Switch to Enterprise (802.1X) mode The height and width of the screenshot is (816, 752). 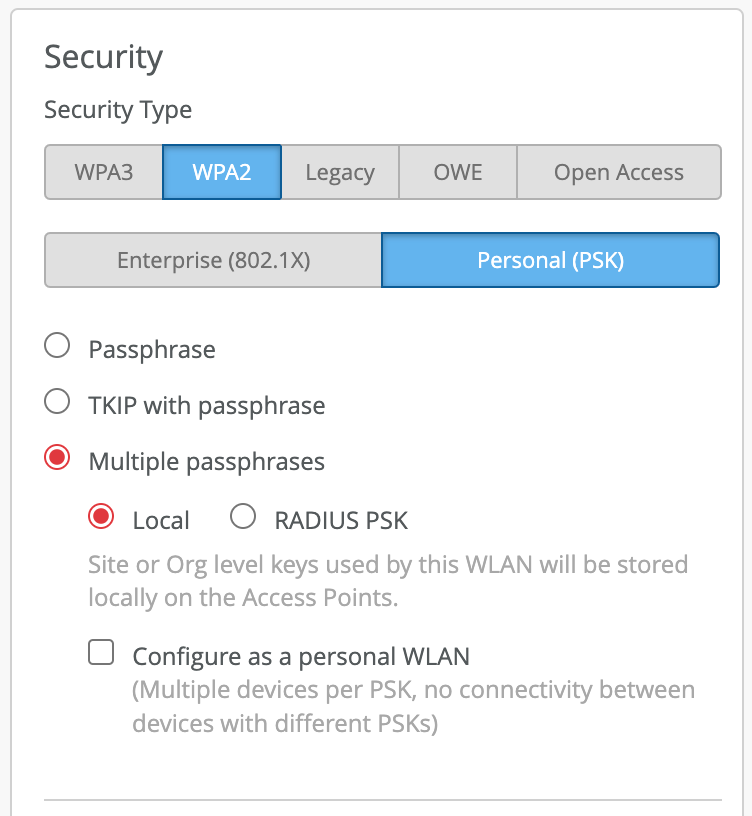pos(213,260)
